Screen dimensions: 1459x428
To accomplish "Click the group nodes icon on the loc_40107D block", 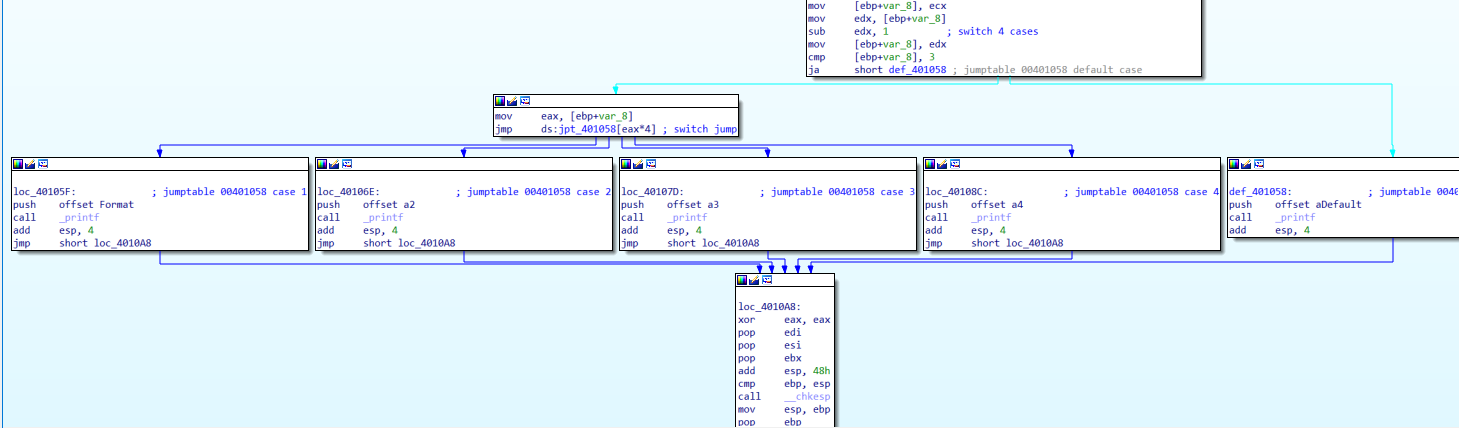I will pyautogui.click(x=651, y=163).
